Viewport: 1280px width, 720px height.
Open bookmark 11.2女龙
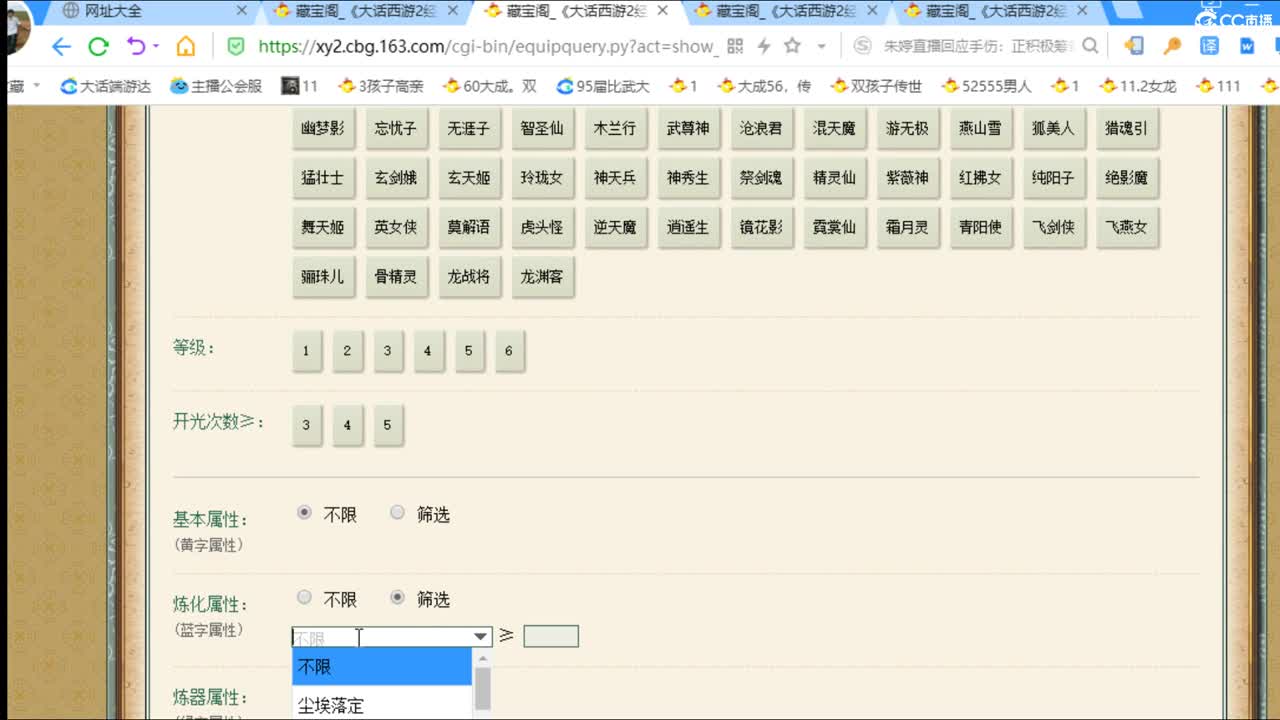pyautogui.click(x=1137, y=86)
